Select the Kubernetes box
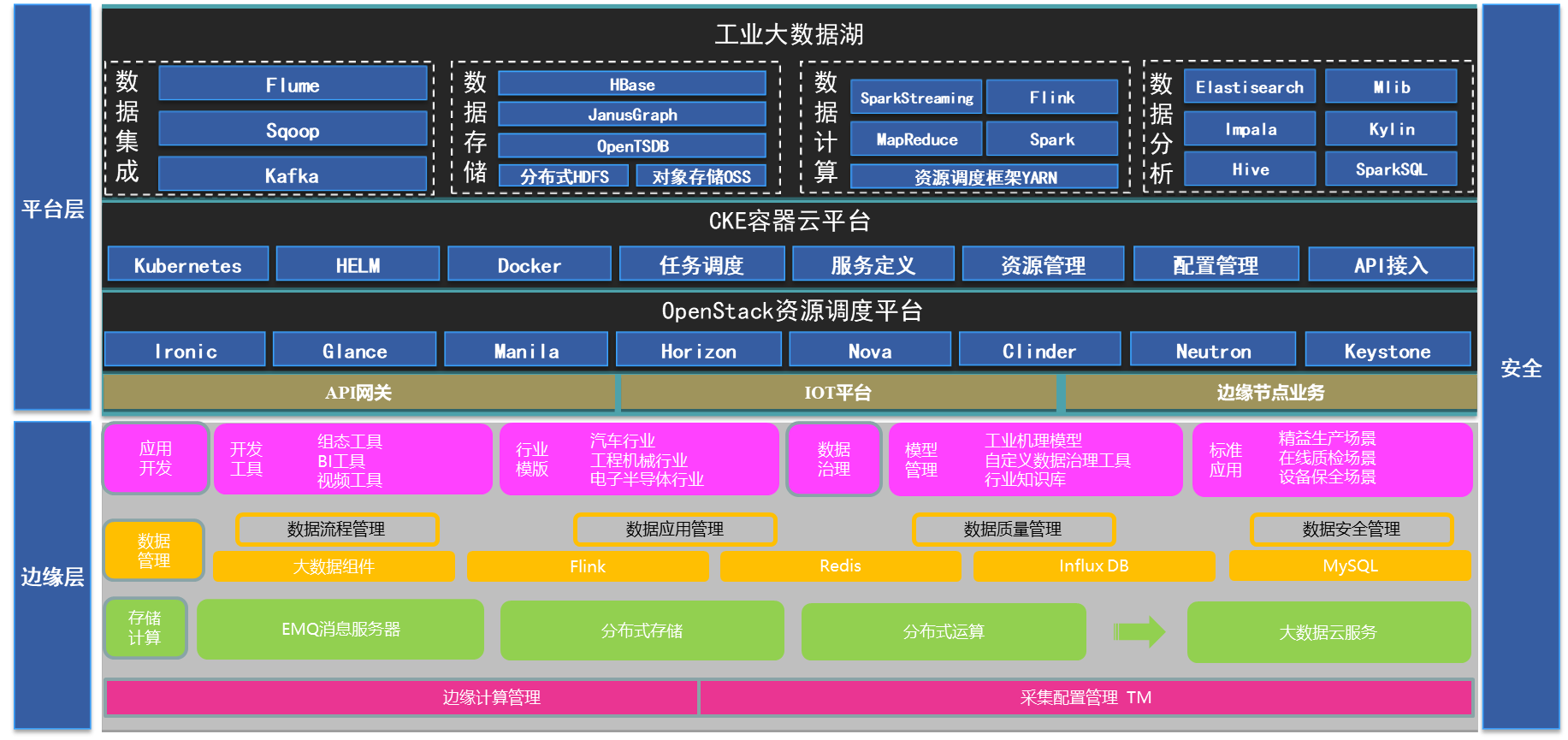1568x740 pixels. [187, 265]
